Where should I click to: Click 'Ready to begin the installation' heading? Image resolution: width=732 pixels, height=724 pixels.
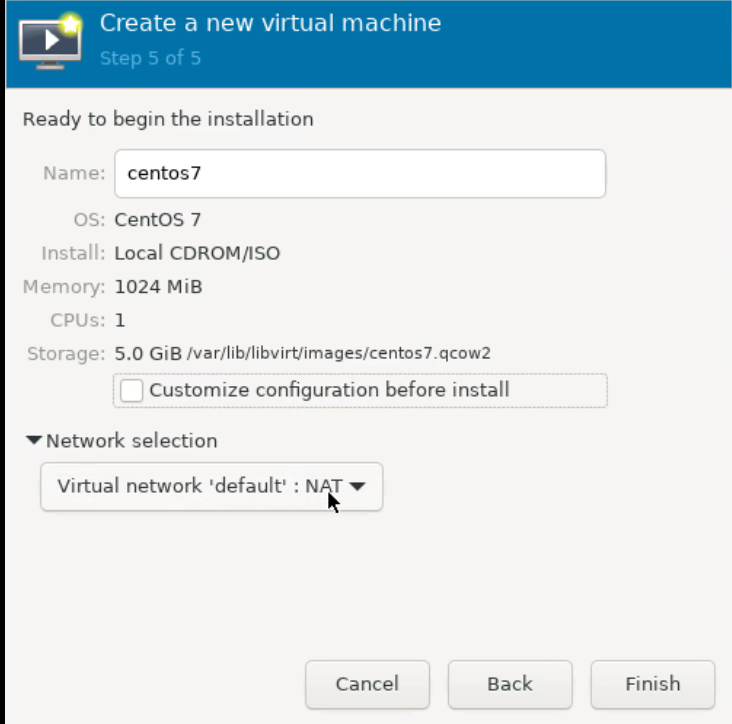pos(168,119)
